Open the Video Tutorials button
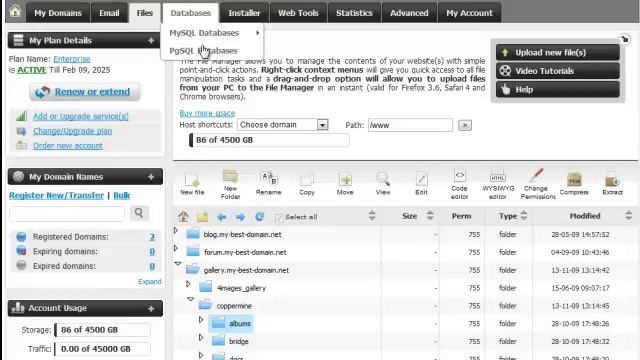640x360 pixels. [x=558, y=71]
